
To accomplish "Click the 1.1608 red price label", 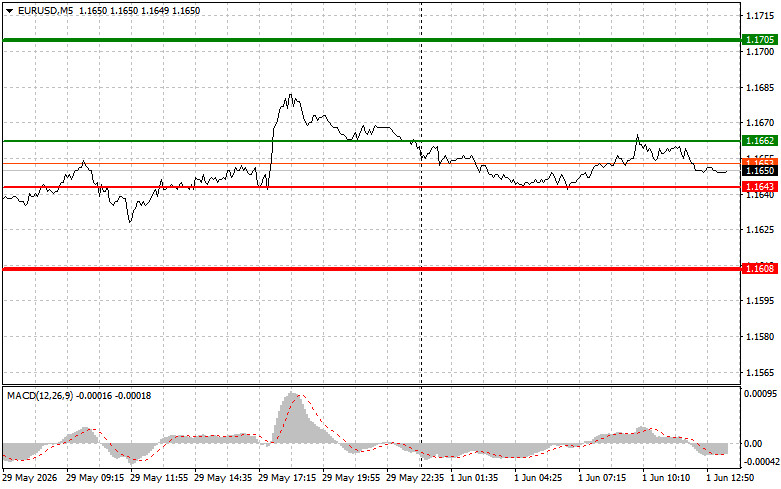I will pos(759,269).
